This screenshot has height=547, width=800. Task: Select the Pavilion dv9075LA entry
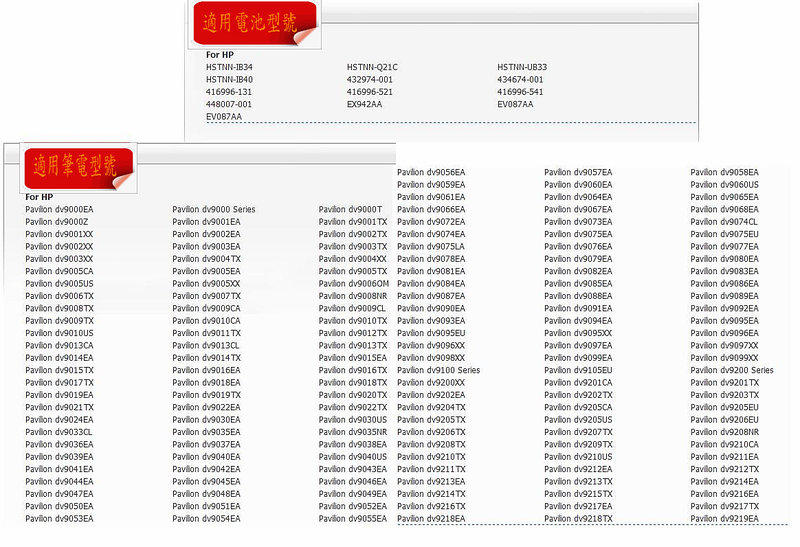click(x=431, y=246)
